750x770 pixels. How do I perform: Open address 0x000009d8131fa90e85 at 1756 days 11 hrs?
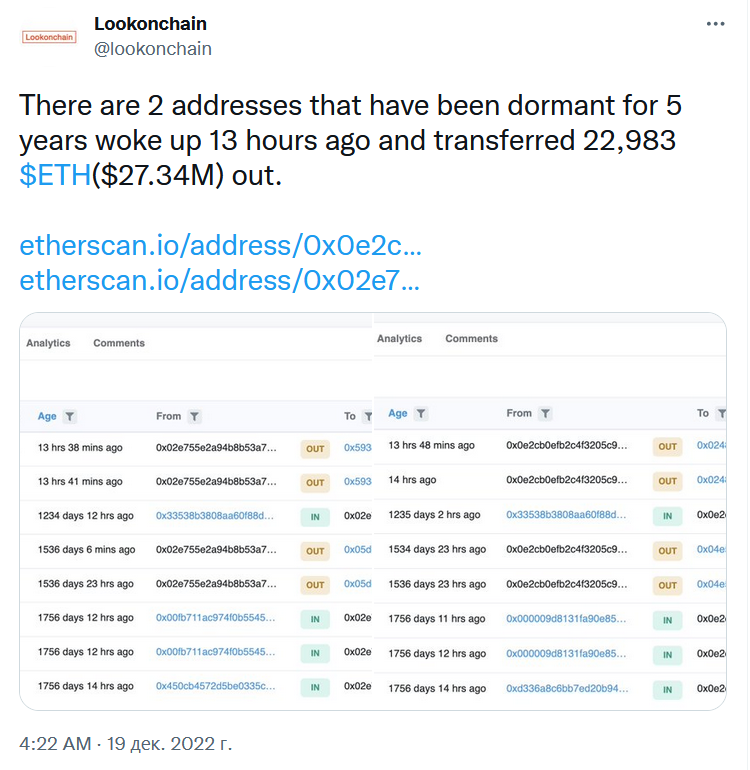[566, 619]
